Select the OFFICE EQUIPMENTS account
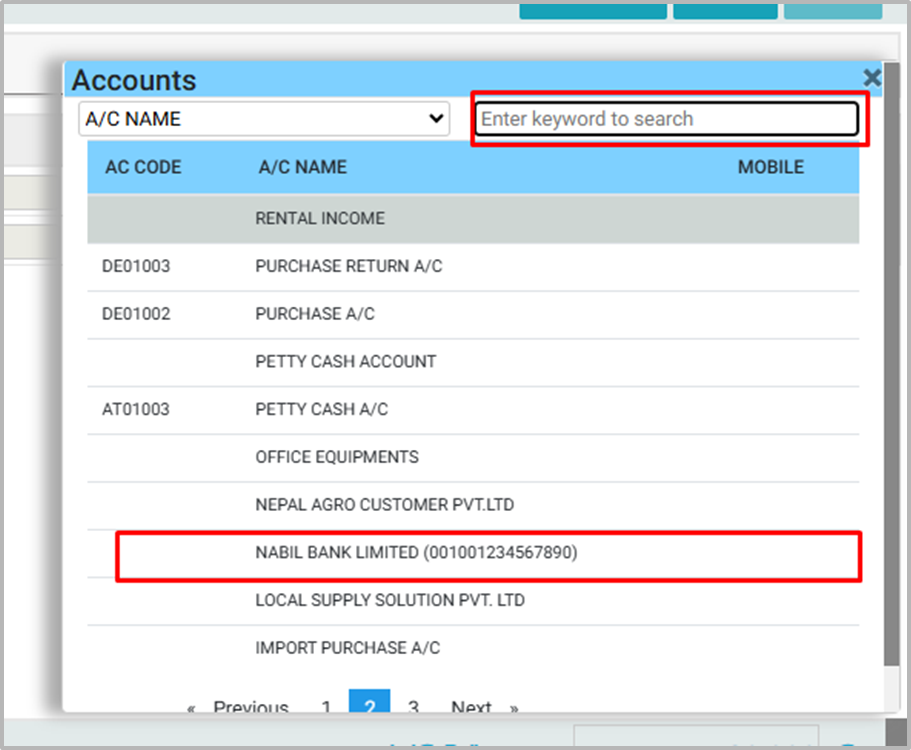Viewport: 911px width, 750px height. (x=337, y=457)
